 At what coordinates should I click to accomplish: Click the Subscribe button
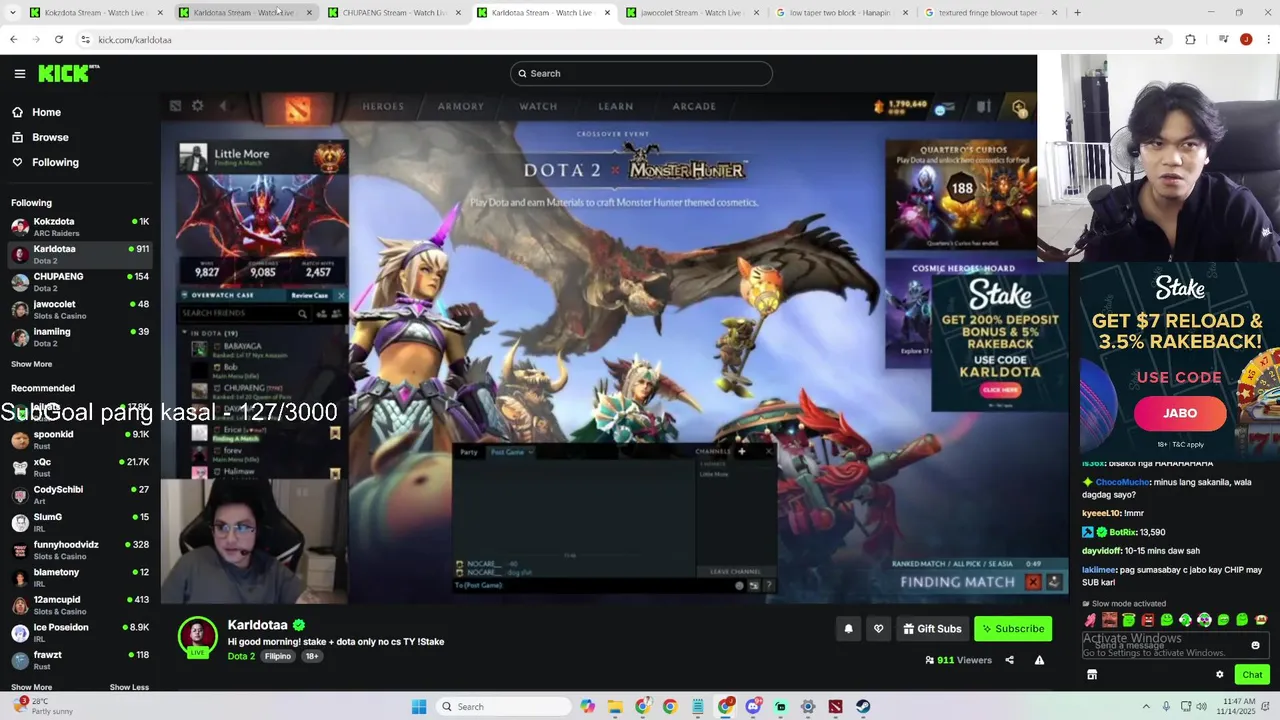point(1013,629)
